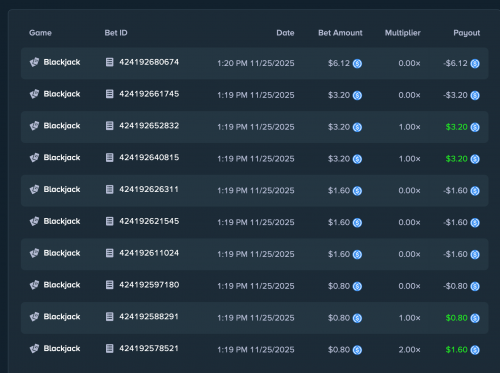The height and width of the screenshot is (373, 500).
Task: Select -$1.60 payout in row 424192621545
Action: click(x=455, y=222)
